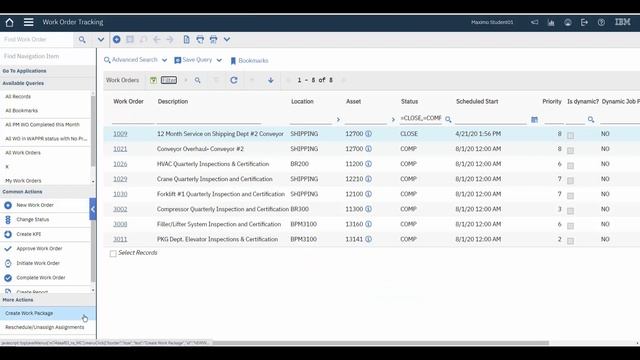Go to next record arrow in toolbar
The height and width of the screenshot is (360, 640).
pyautogui.click(x=170, y=40)
